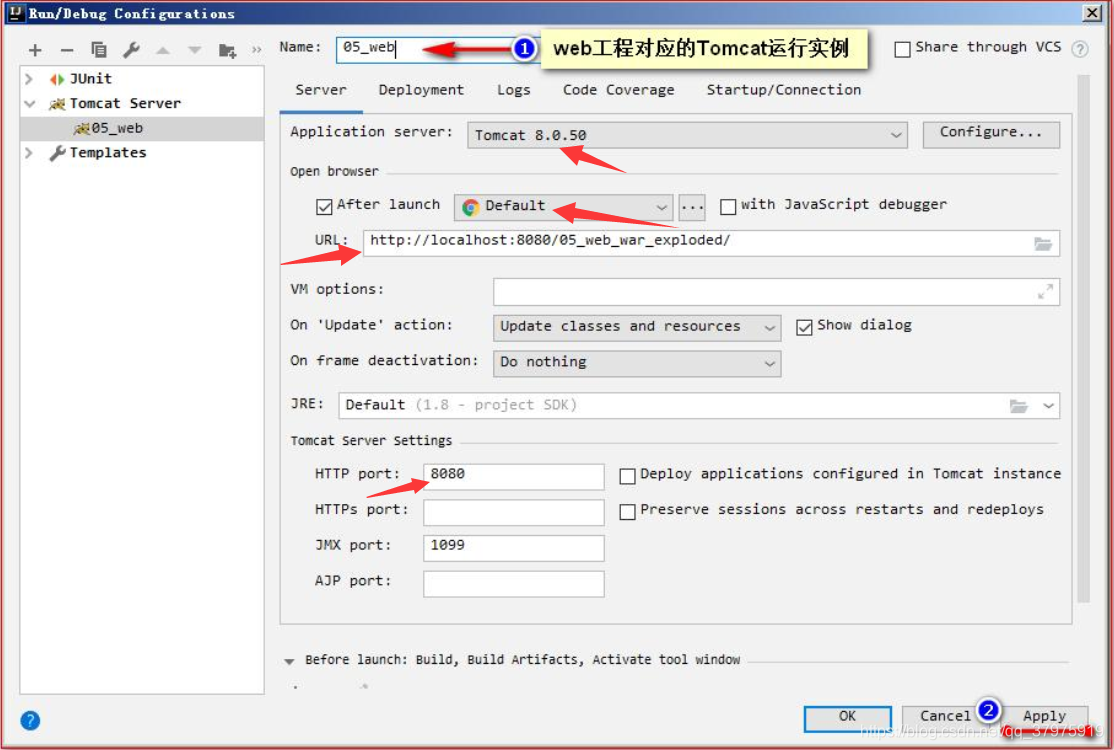Collapse the Before launch section

[289, 661]
